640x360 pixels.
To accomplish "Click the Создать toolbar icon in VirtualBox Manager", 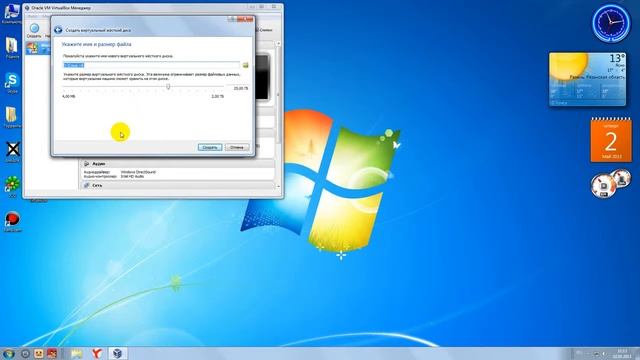I will click(x=34, y=31).
